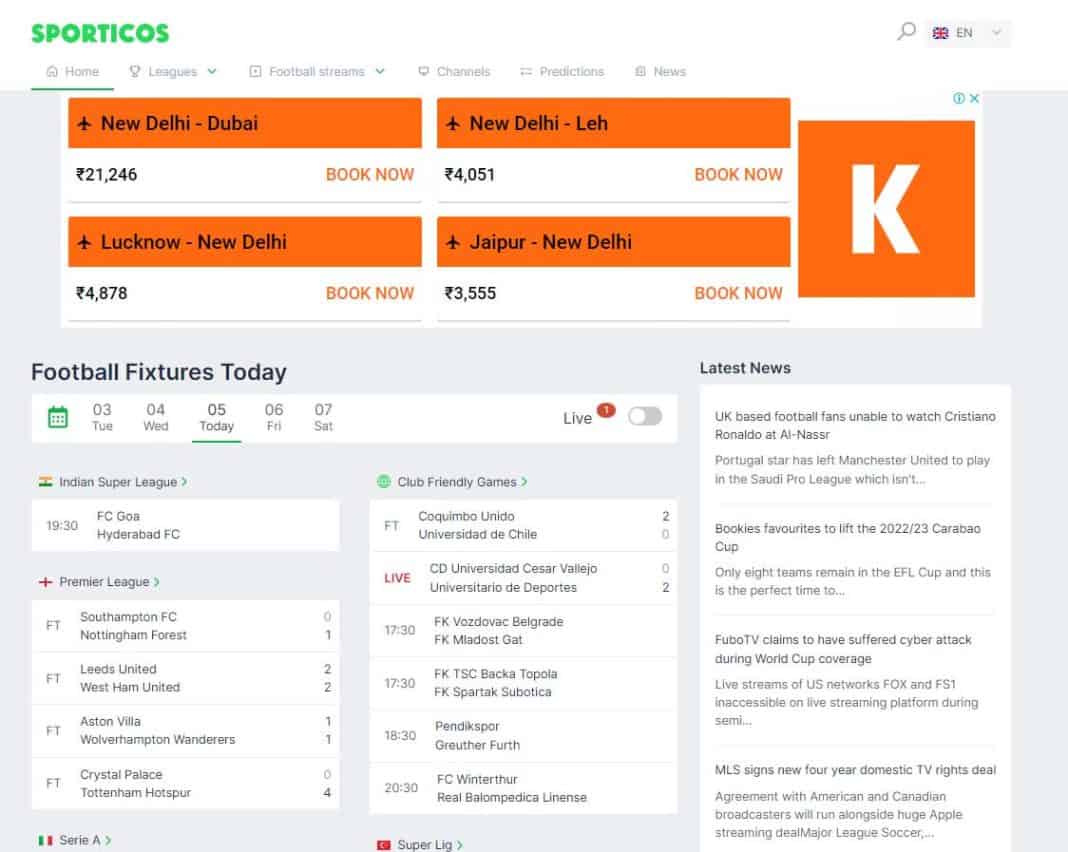
Task: Click the Club Friendly Games green circle icon
Action: 384,481
